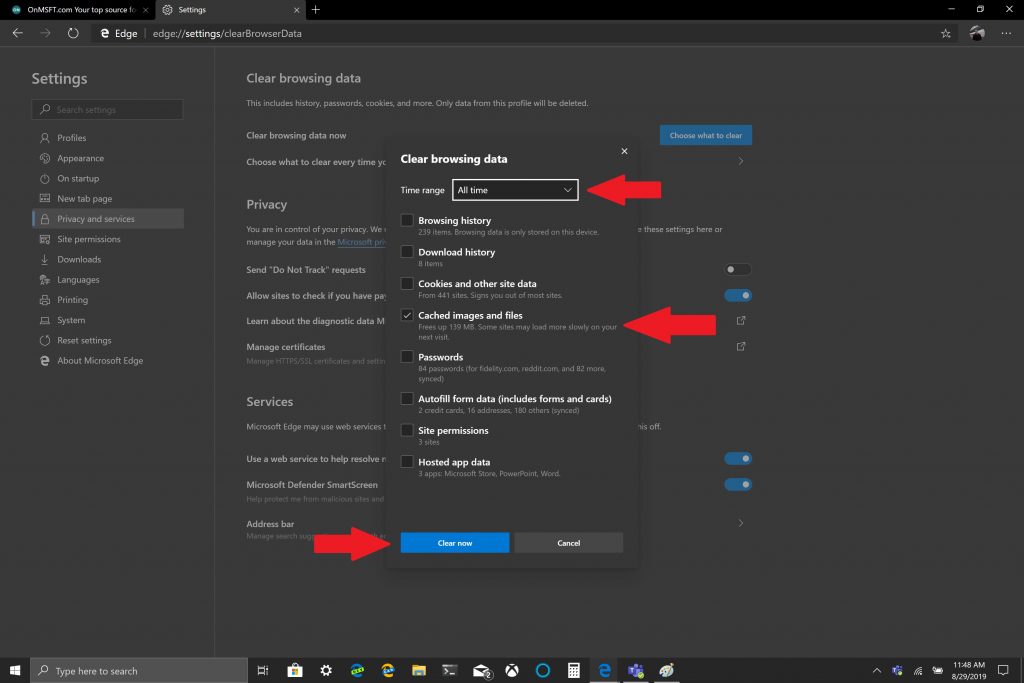
Task: Click the Search settings field
Action: click(107, 109)
